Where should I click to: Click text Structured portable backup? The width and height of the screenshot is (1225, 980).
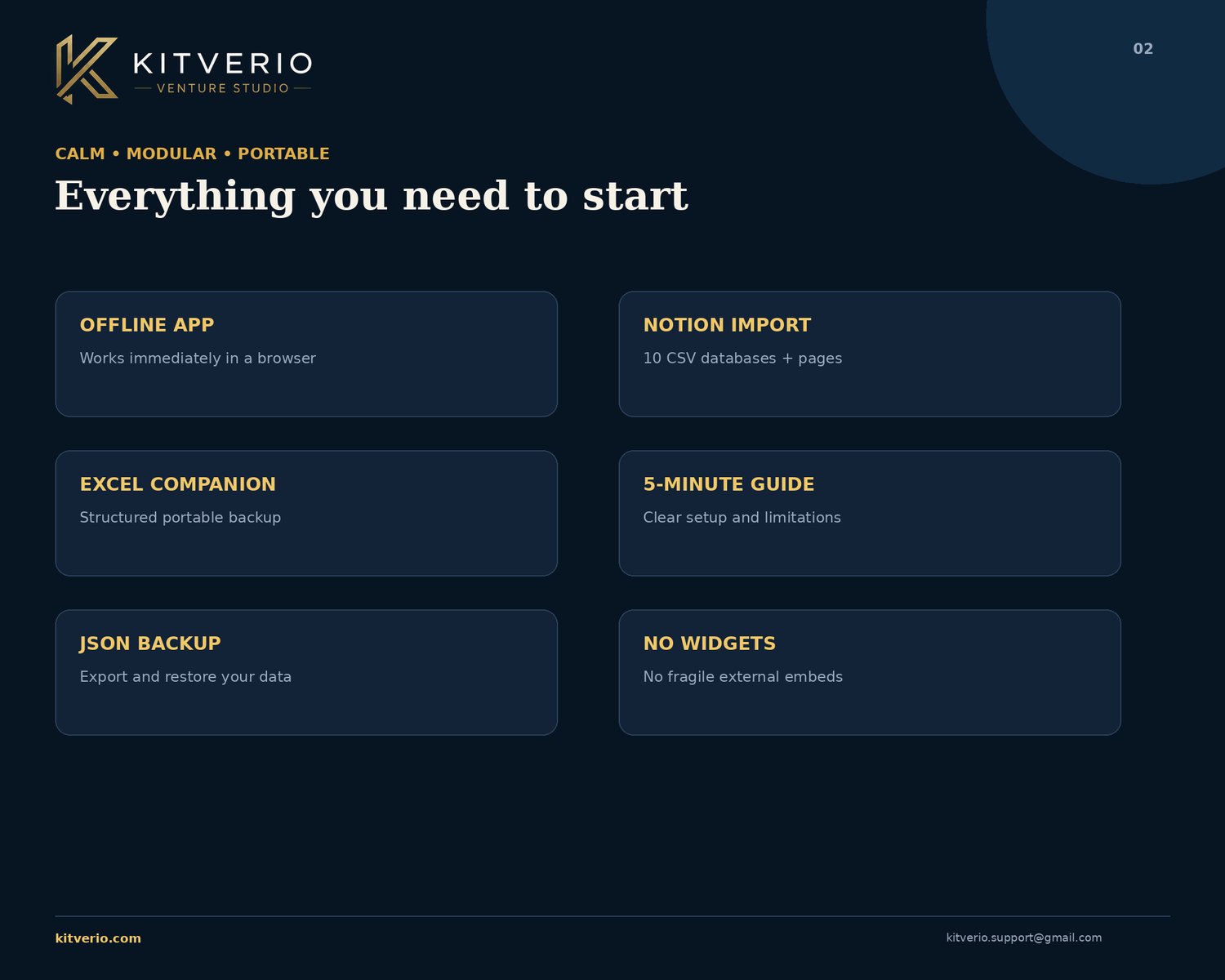(x=180, y=517)
